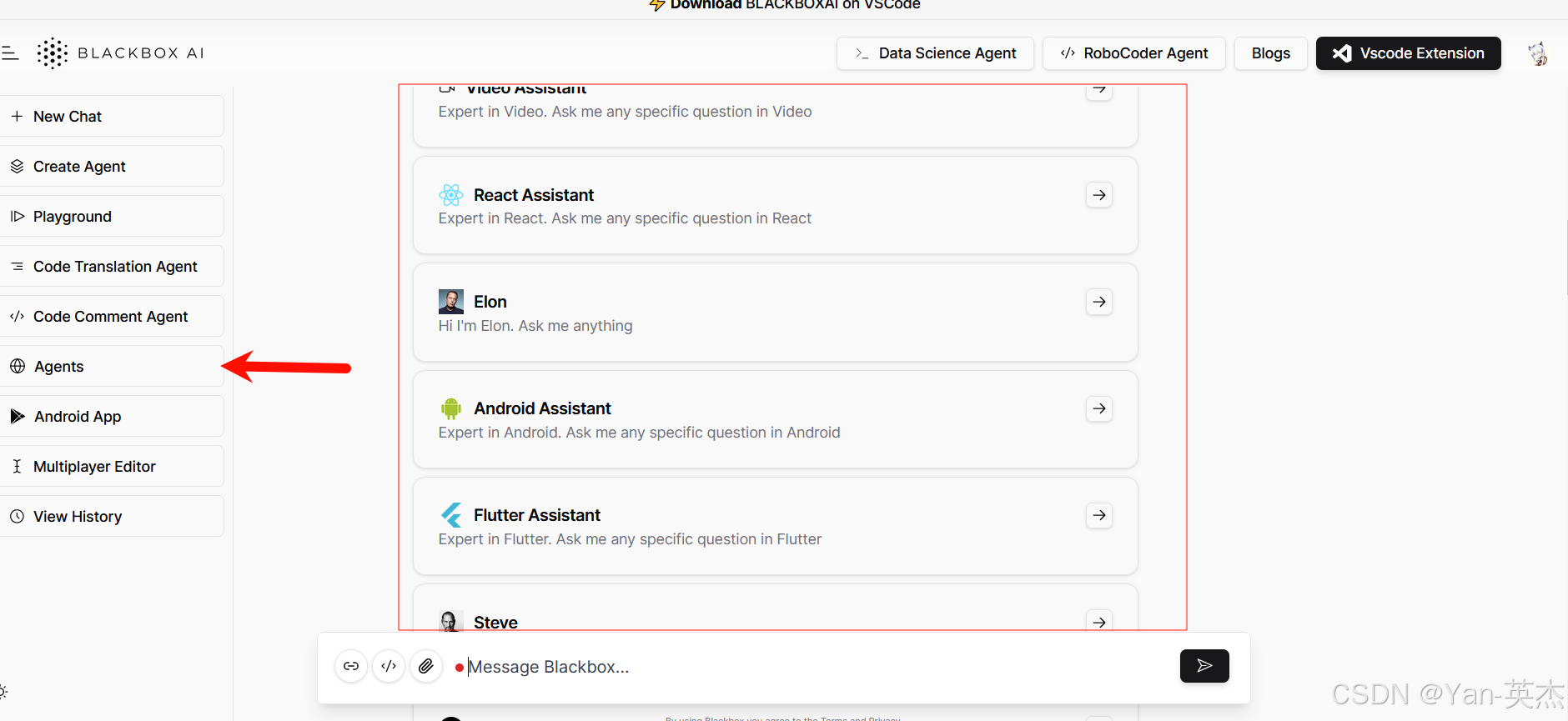Open the RoboCoder Agent button

tap(1133, 53)
